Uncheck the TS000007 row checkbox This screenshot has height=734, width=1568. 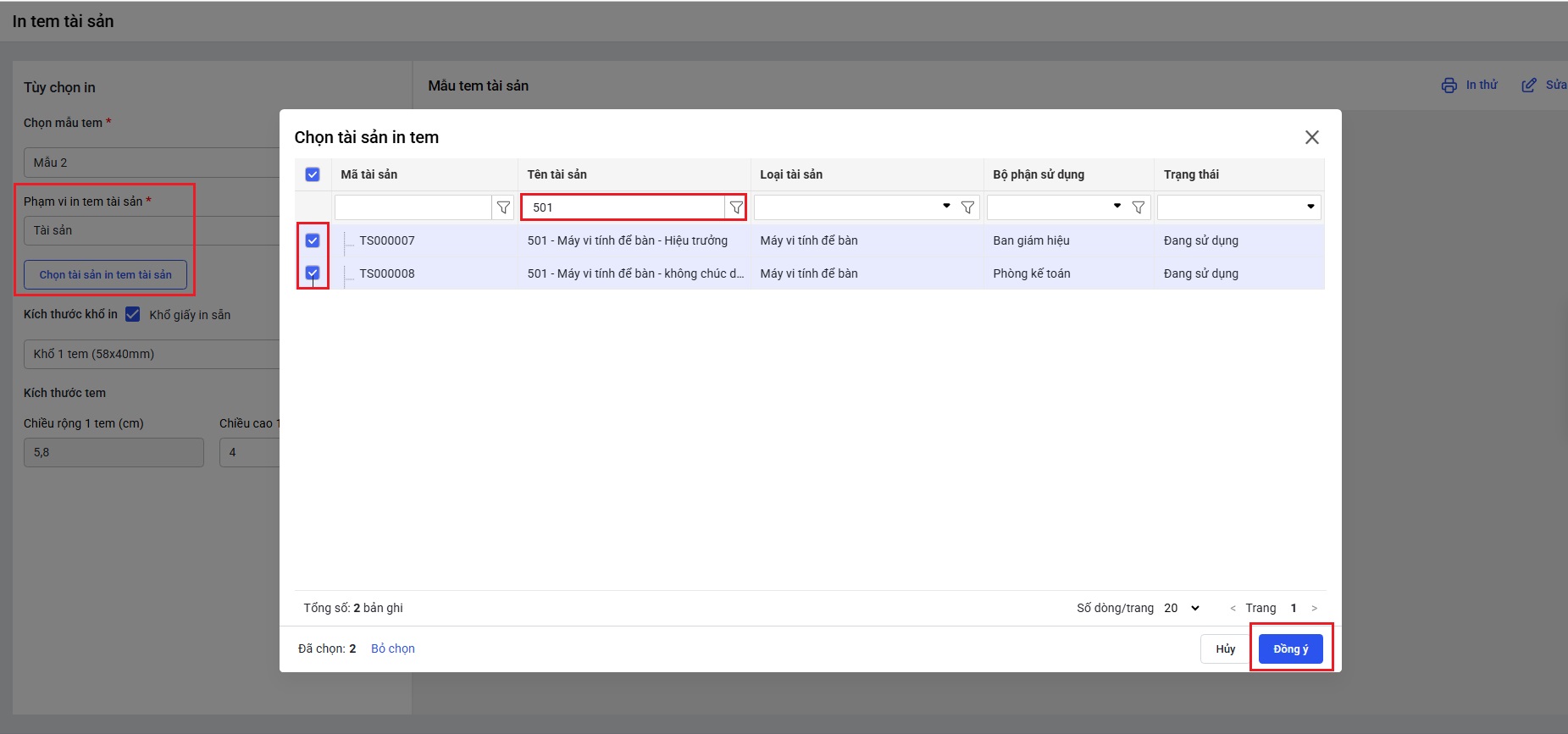(x=313, y=240)
